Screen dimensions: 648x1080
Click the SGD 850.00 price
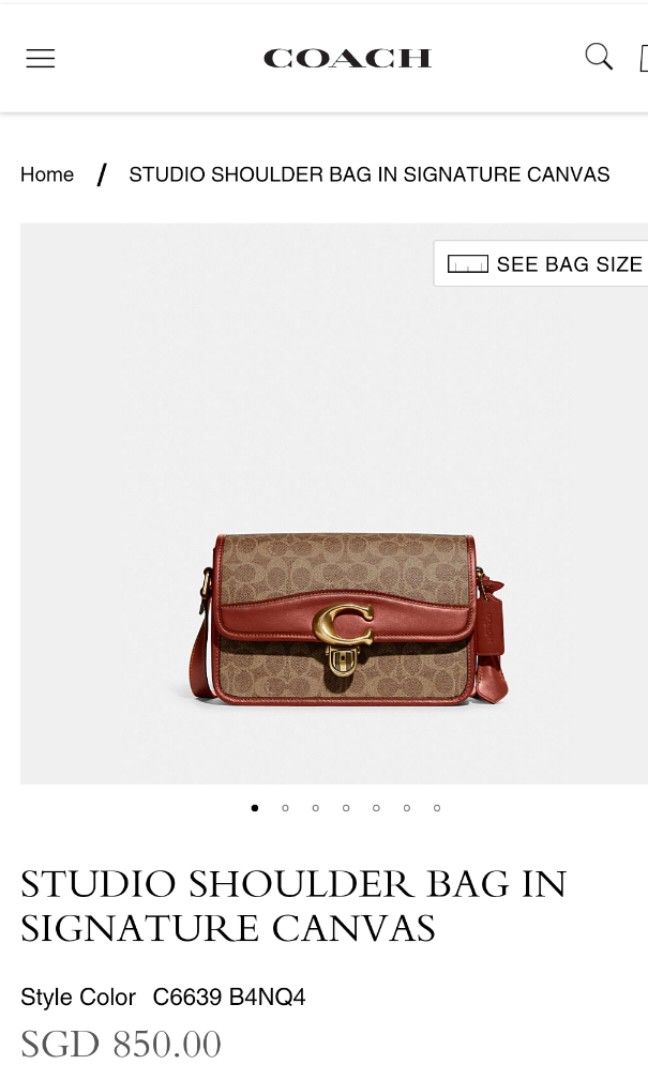121,1043
